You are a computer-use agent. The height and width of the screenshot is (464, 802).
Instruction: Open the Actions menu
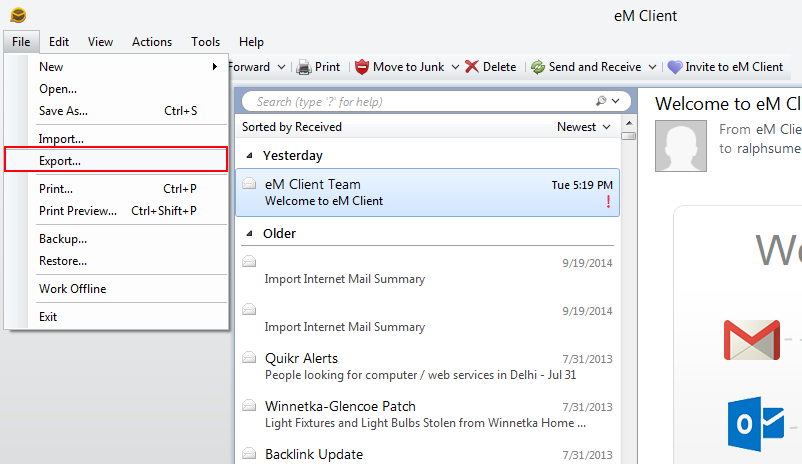click(x=152, y=42)
